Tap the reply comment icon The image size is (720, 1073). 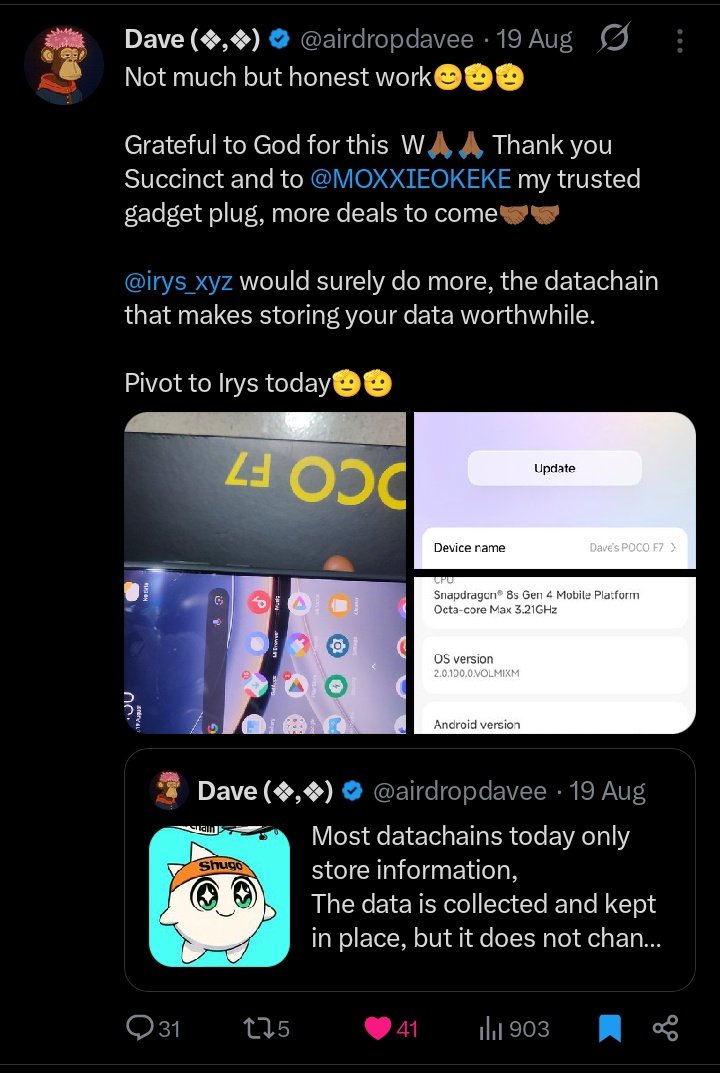(141, 1028)
